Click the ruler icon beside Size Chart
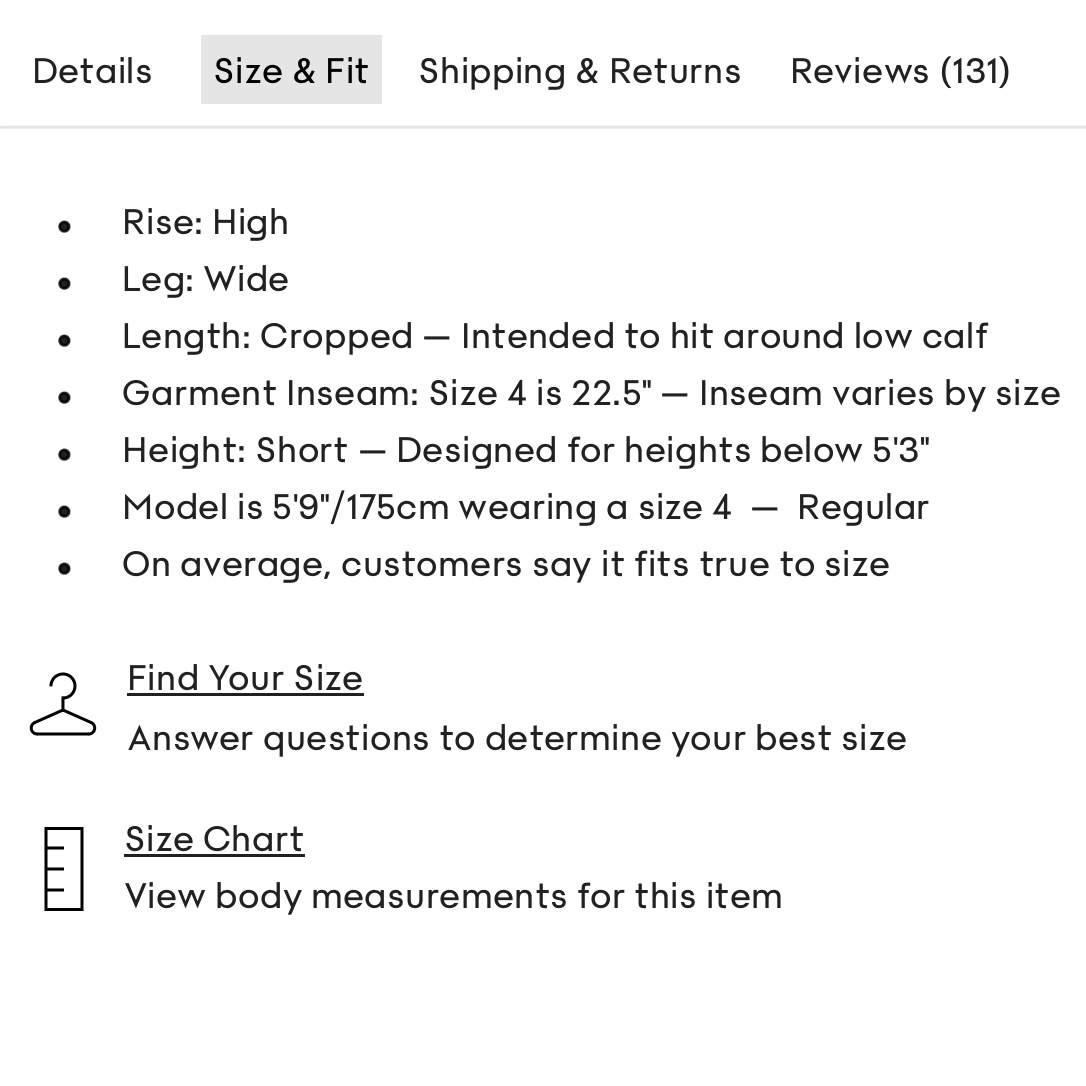This screenshot has width=1086, height=1086. point(63,868)
